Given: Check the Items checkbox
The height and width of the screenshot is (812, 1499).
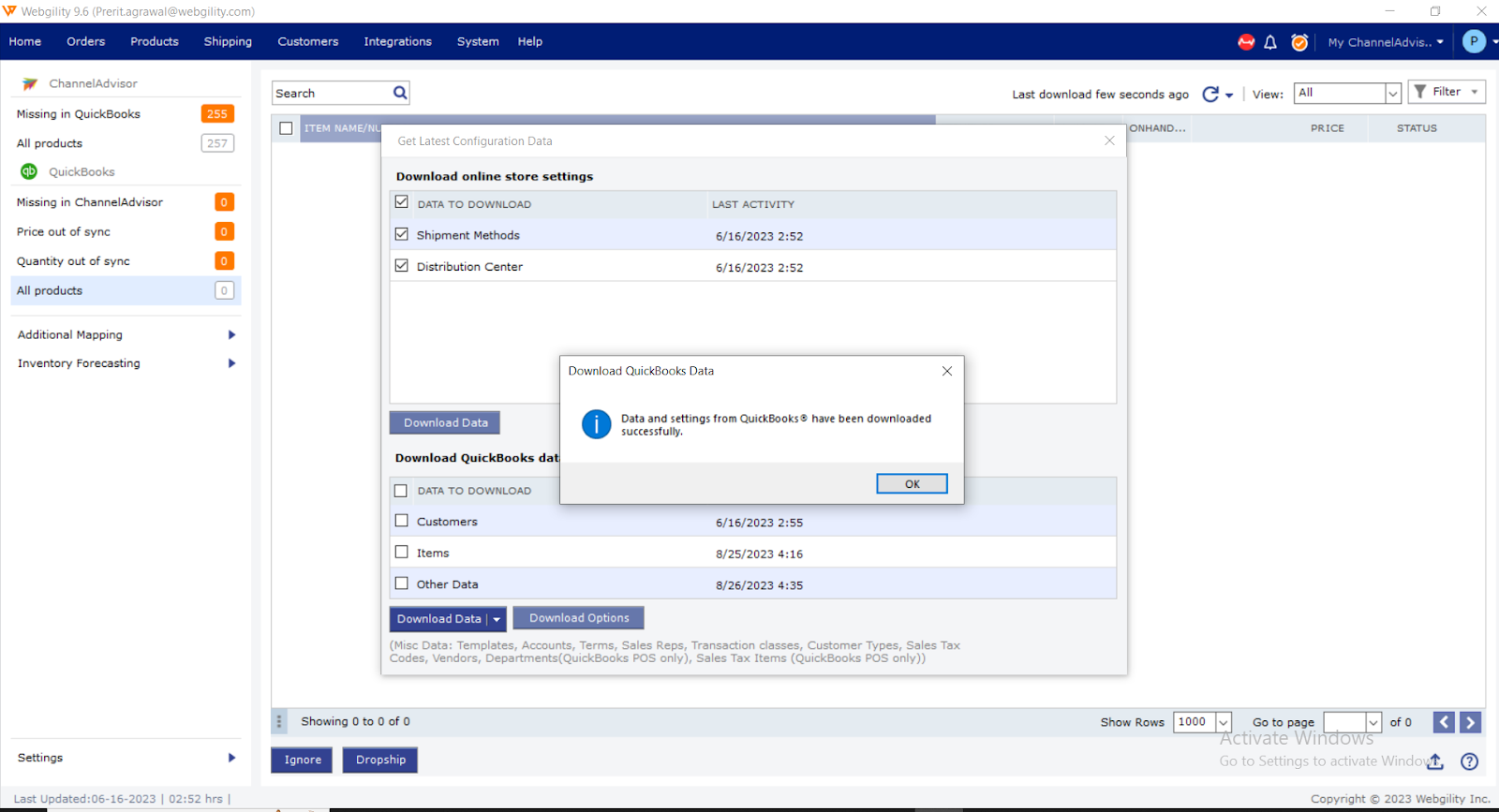Looking at the screenshot, I should (x=402, y=553).
